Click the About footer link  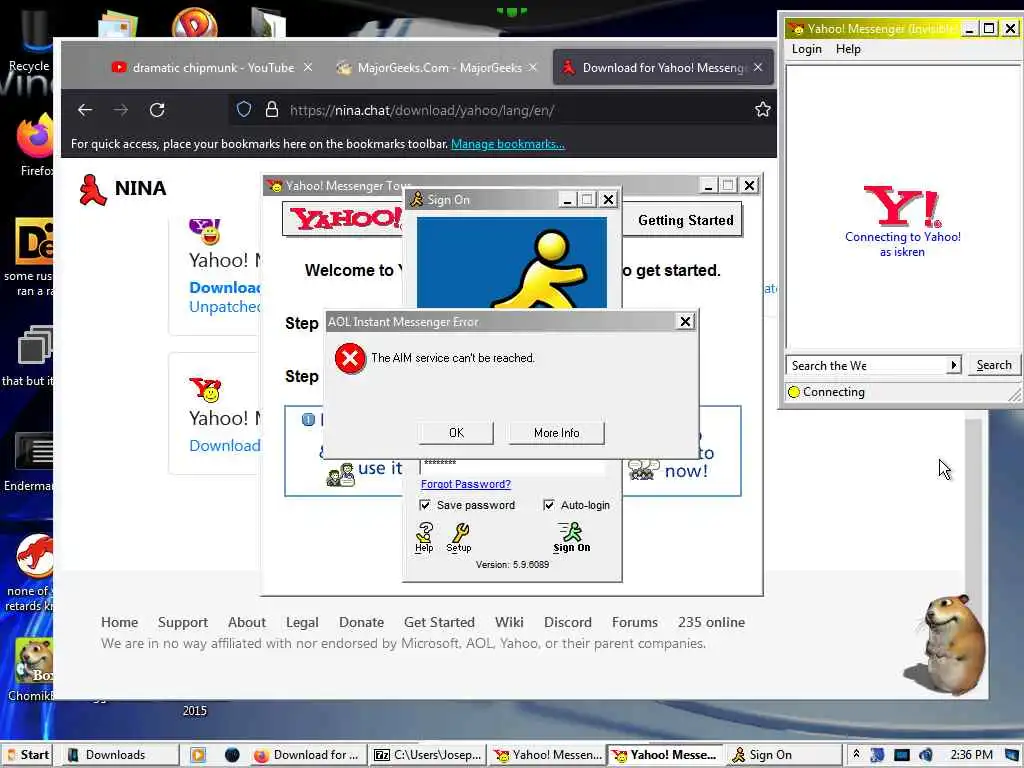[246, 622]
